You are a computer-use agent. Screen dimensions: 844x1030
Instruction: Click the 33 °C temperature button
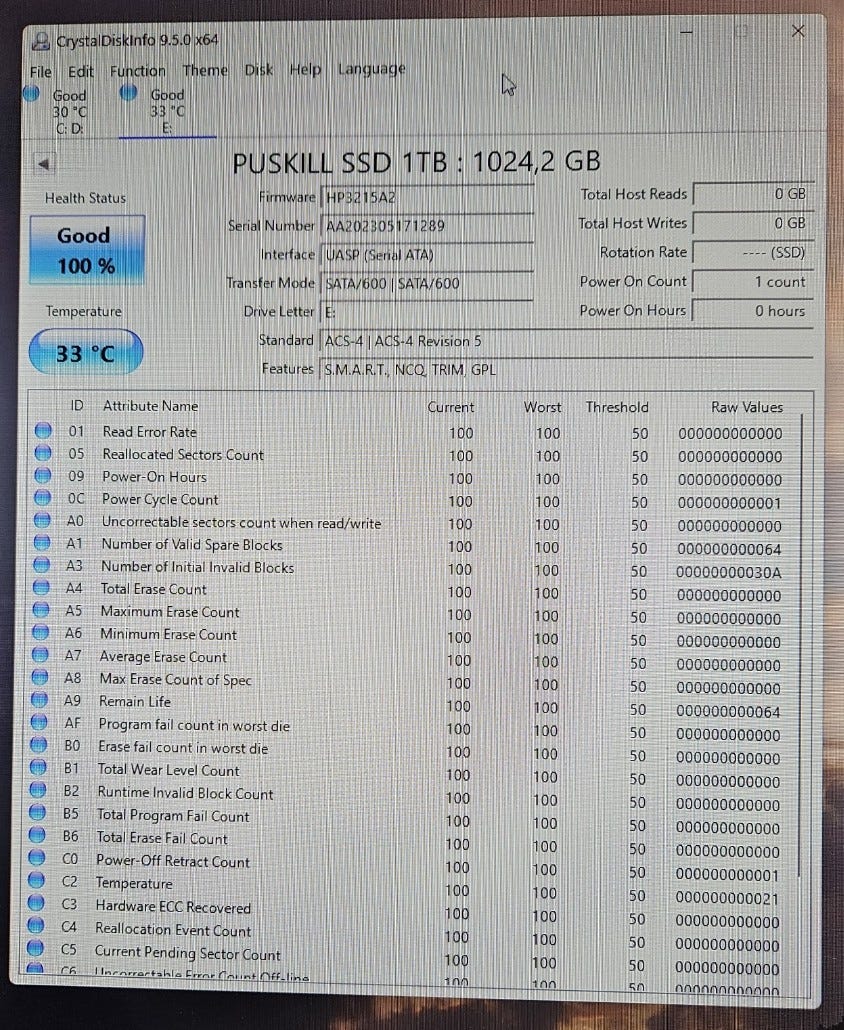tap(85, 353)
